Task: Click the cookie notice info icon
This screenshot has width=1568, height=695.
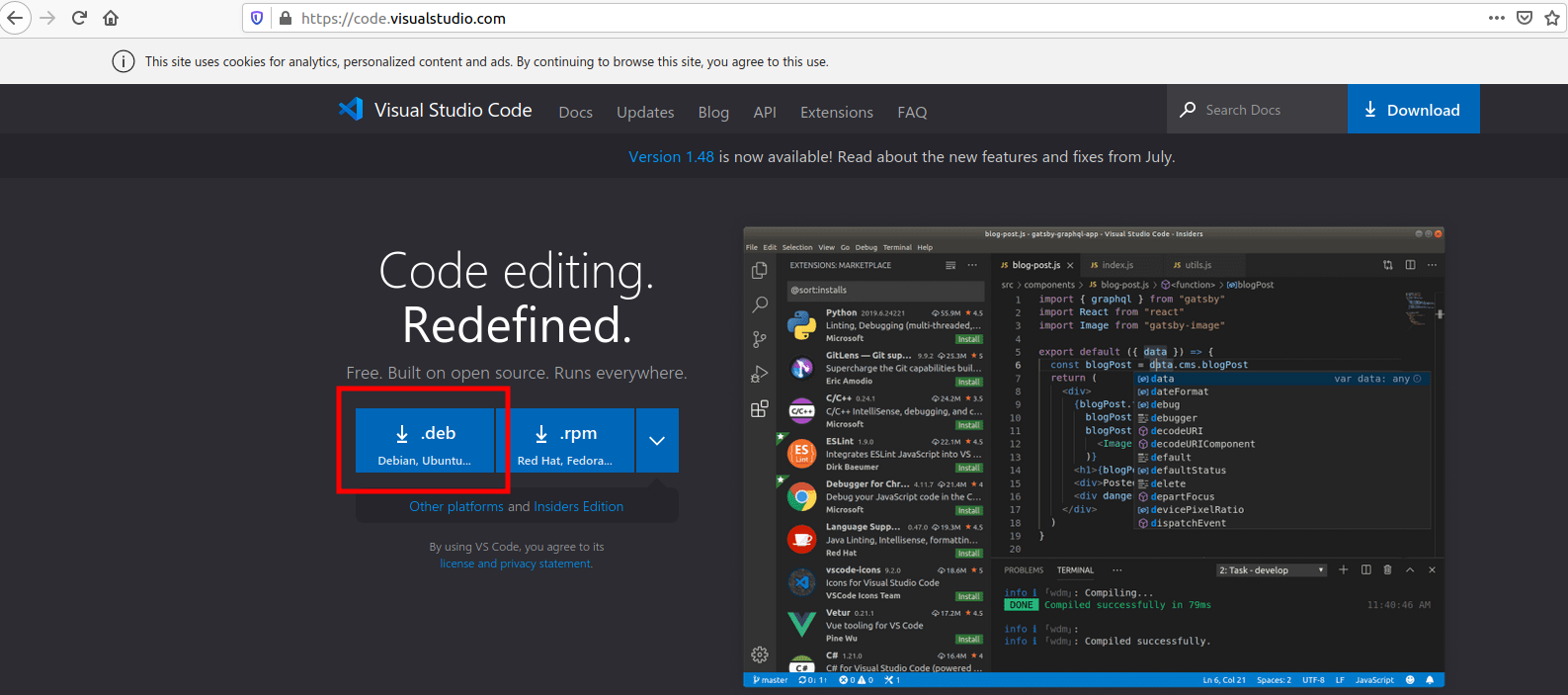Action: [124, 61]
